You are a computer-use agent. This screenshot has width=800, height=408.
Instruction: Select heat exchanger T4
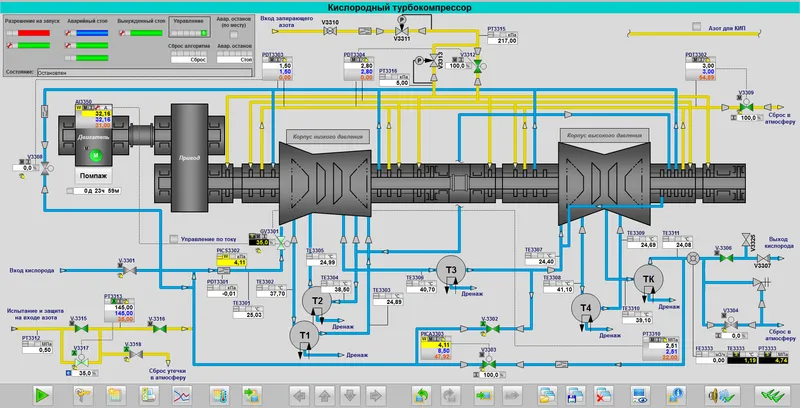tap(586, 308)
